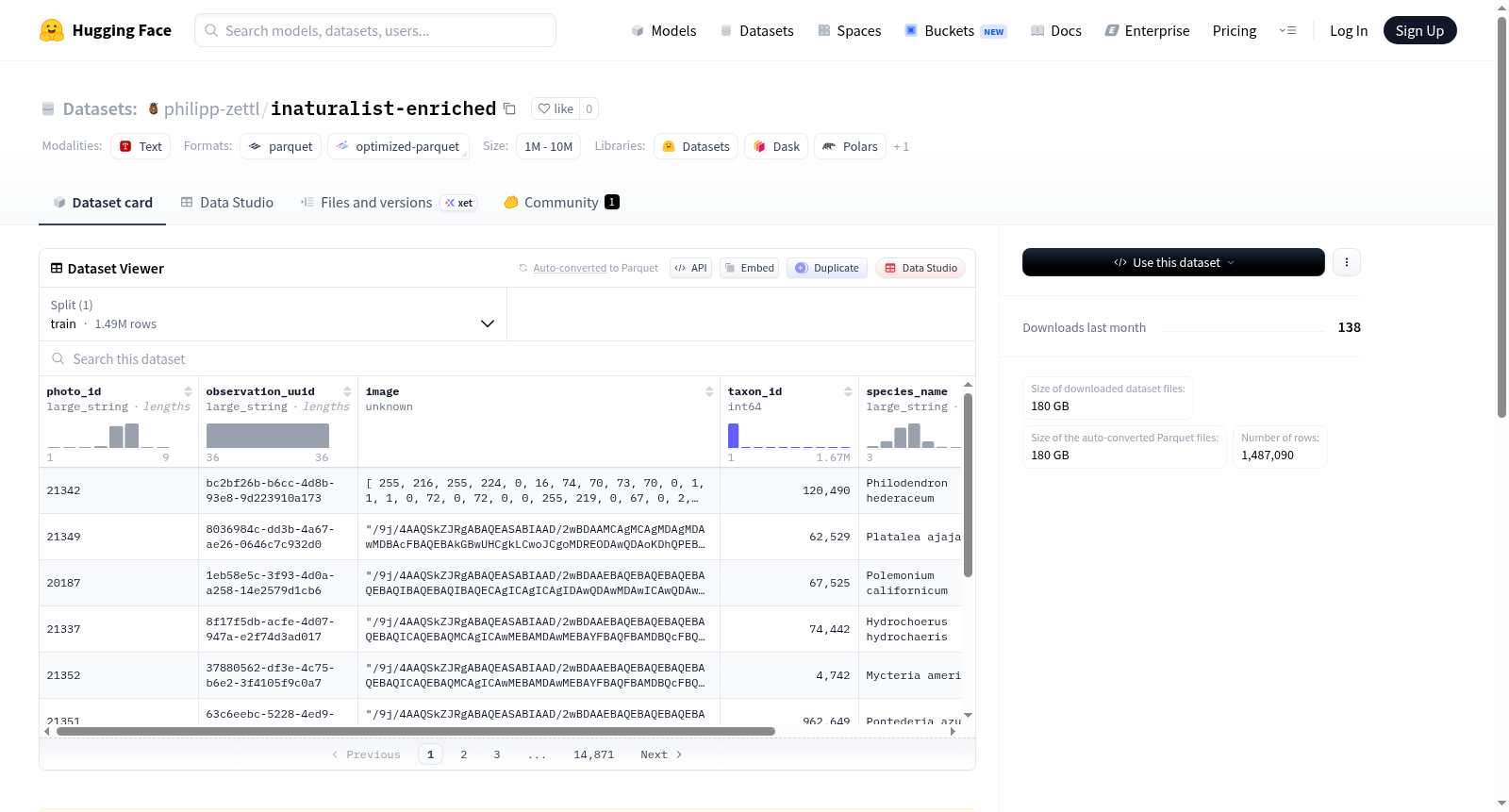Image resolution: width=1509 pixels, height=812 pixels.
Task: Open the three-dot dataset options menu
Action: (1347, 262)
